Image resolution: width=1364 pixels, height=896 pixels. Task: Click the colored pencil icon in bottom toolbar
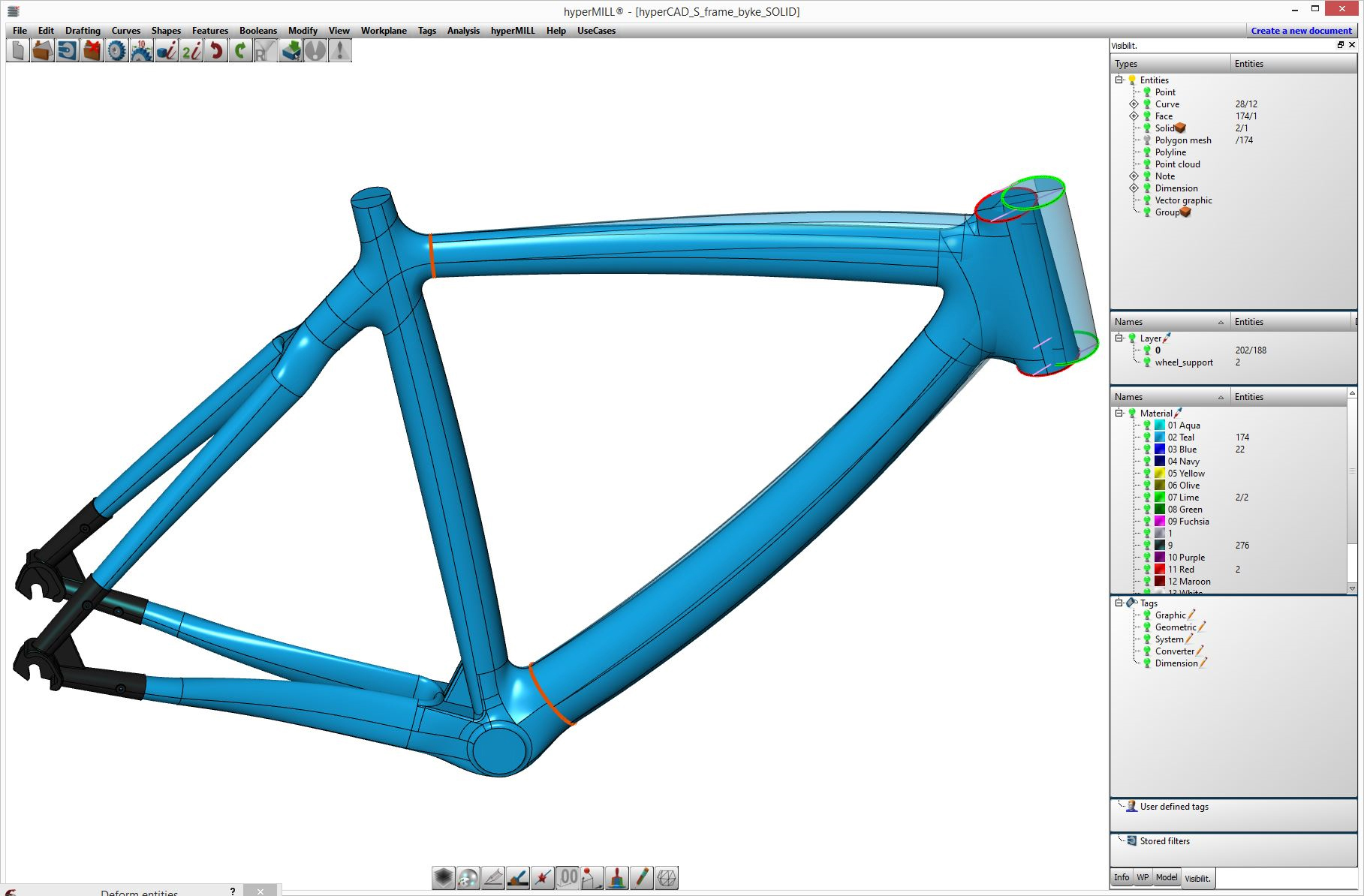pyautogui.click(x=642, y=877)
